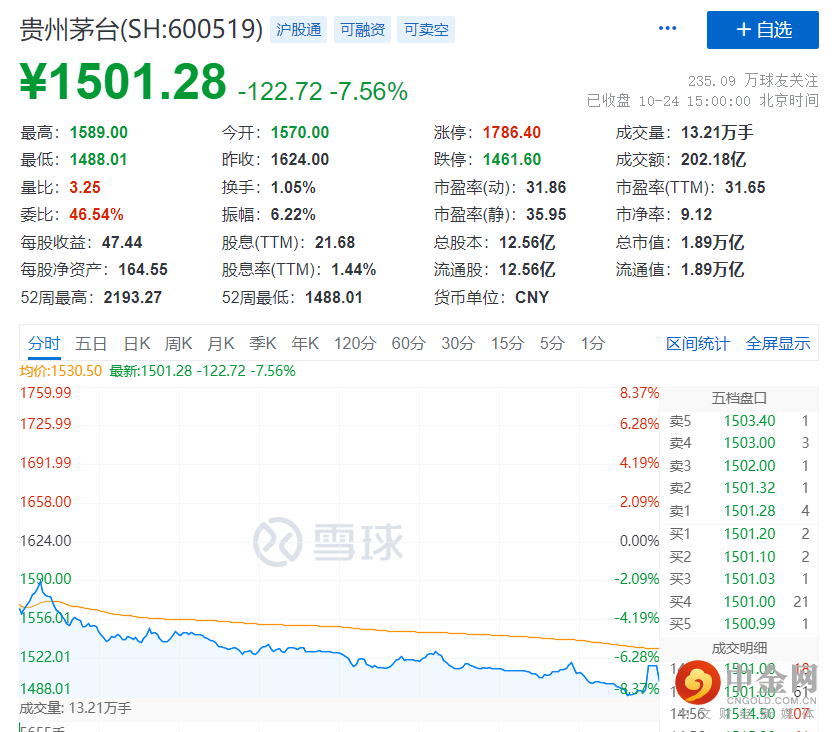Image resolution: width=832 pixels, height=732 pixels.
Task: Switch to the 月K chart tab
Action: (x=221, y=344)
